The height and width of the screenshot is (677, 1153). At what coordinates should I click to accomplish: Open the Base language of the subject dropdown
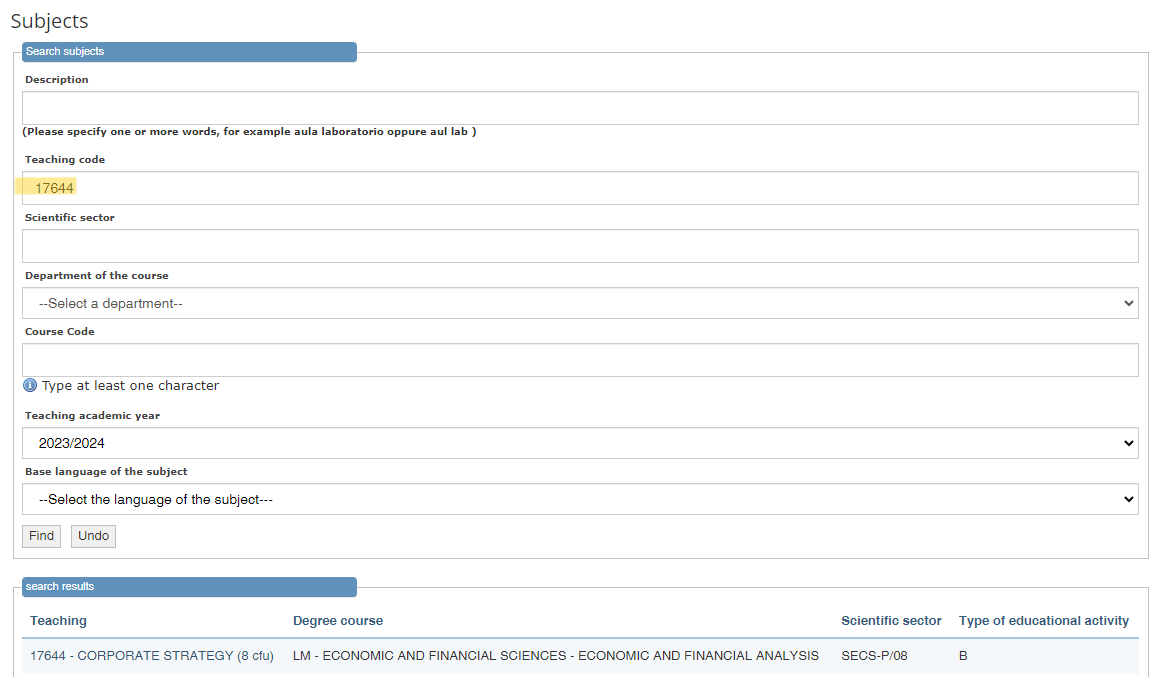pos(580,499)
